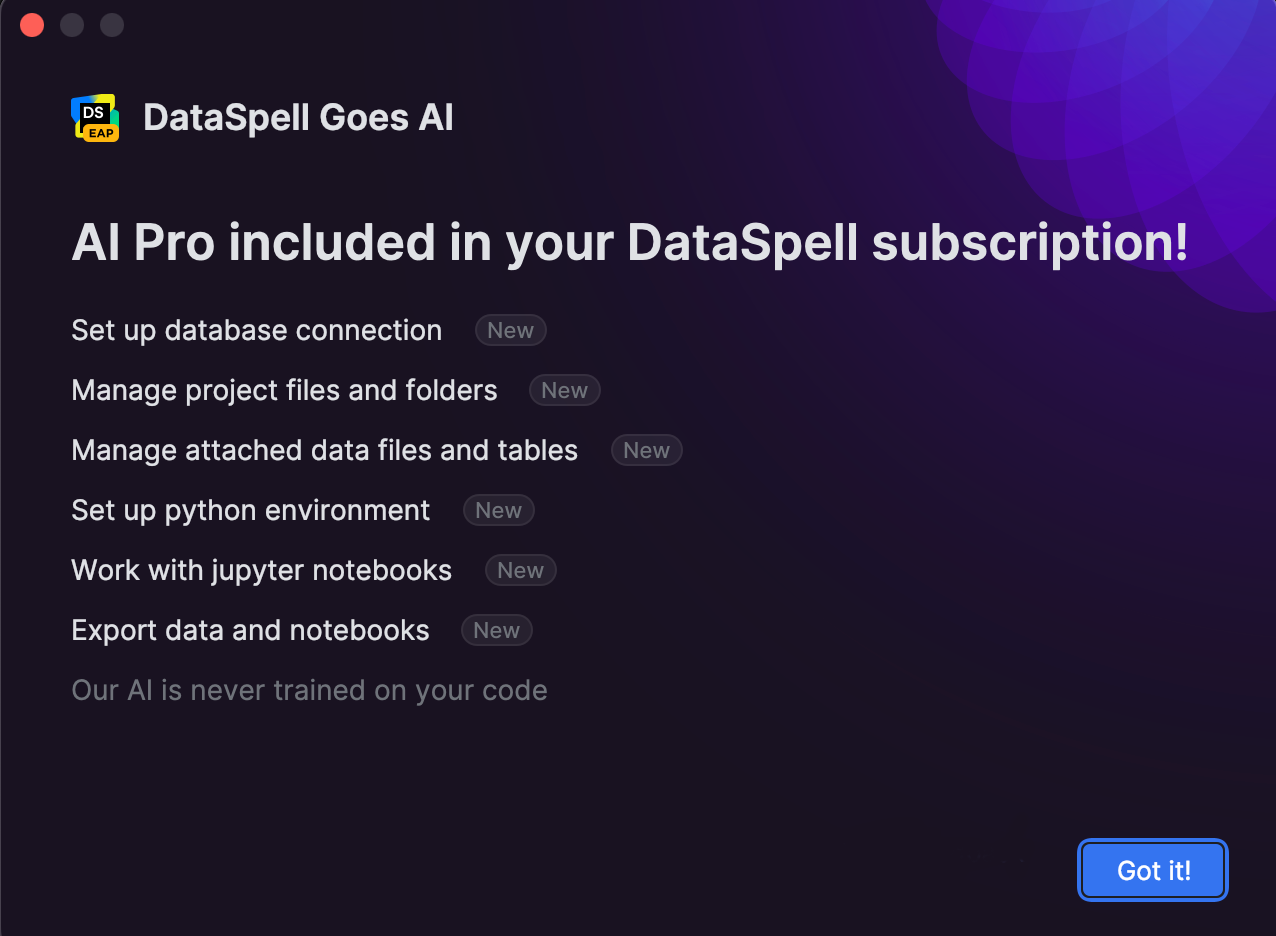
Task: Close the dialog with red window button
Action: coord(32,25)
